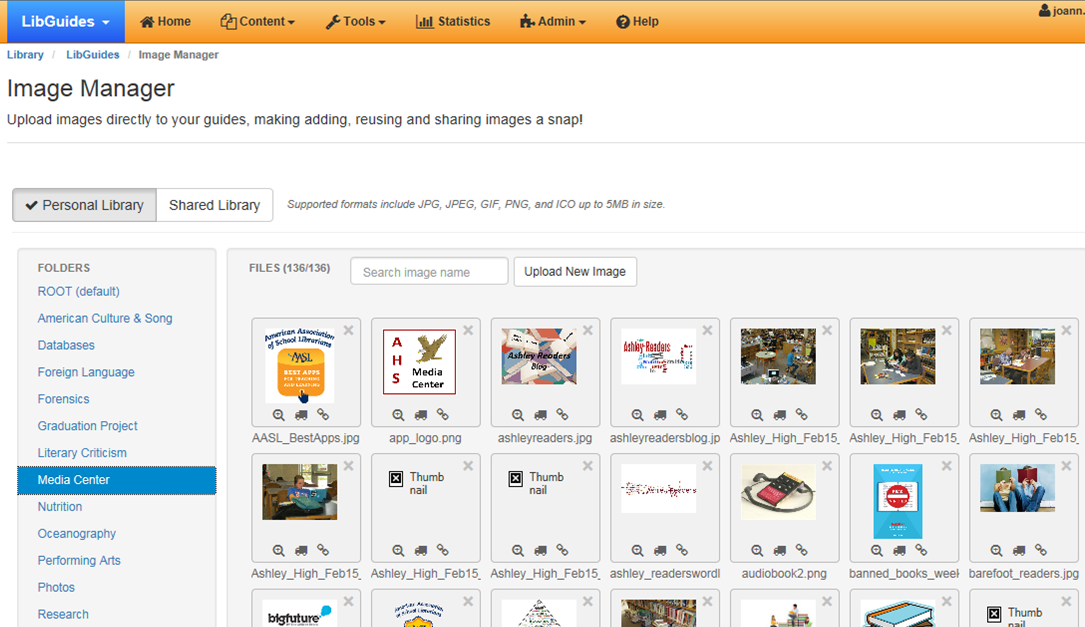Click the AASL Best Apps thumbnail image

(300, 365)
